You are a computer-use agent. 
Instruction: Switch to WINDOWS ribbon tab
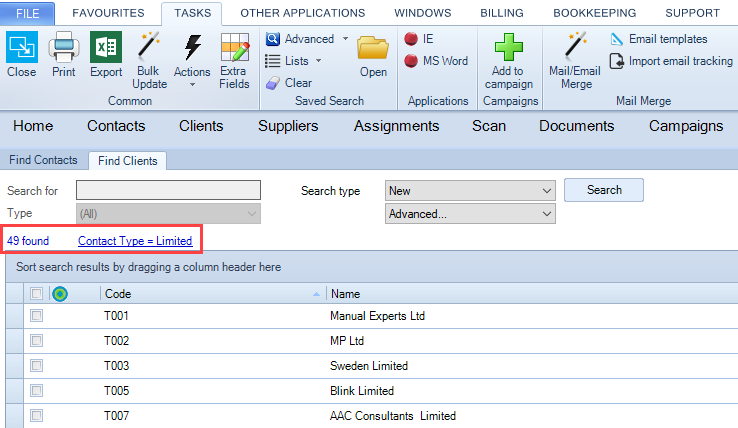coord(423,13)
